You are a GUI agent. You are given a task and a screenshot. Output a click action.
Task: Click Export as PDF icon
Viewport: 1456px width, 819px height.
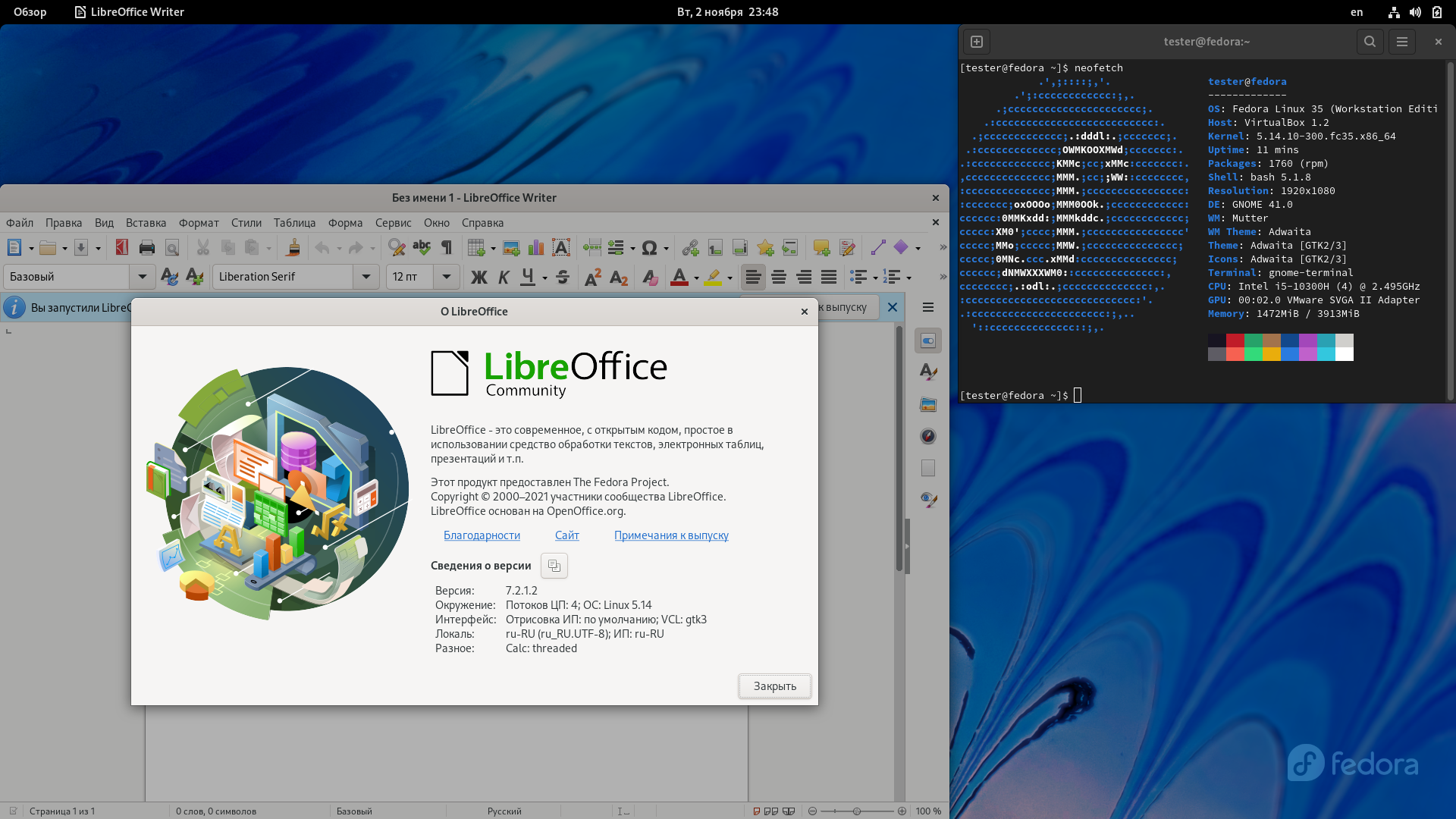pos(121,247)
